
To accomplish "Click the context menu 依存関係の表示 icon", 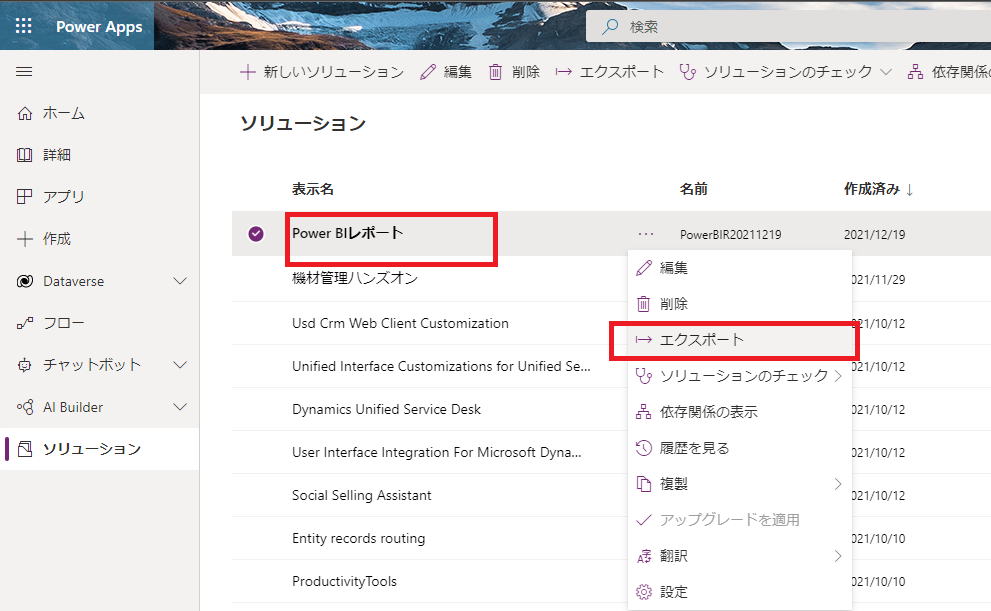I will coord(643,412).
